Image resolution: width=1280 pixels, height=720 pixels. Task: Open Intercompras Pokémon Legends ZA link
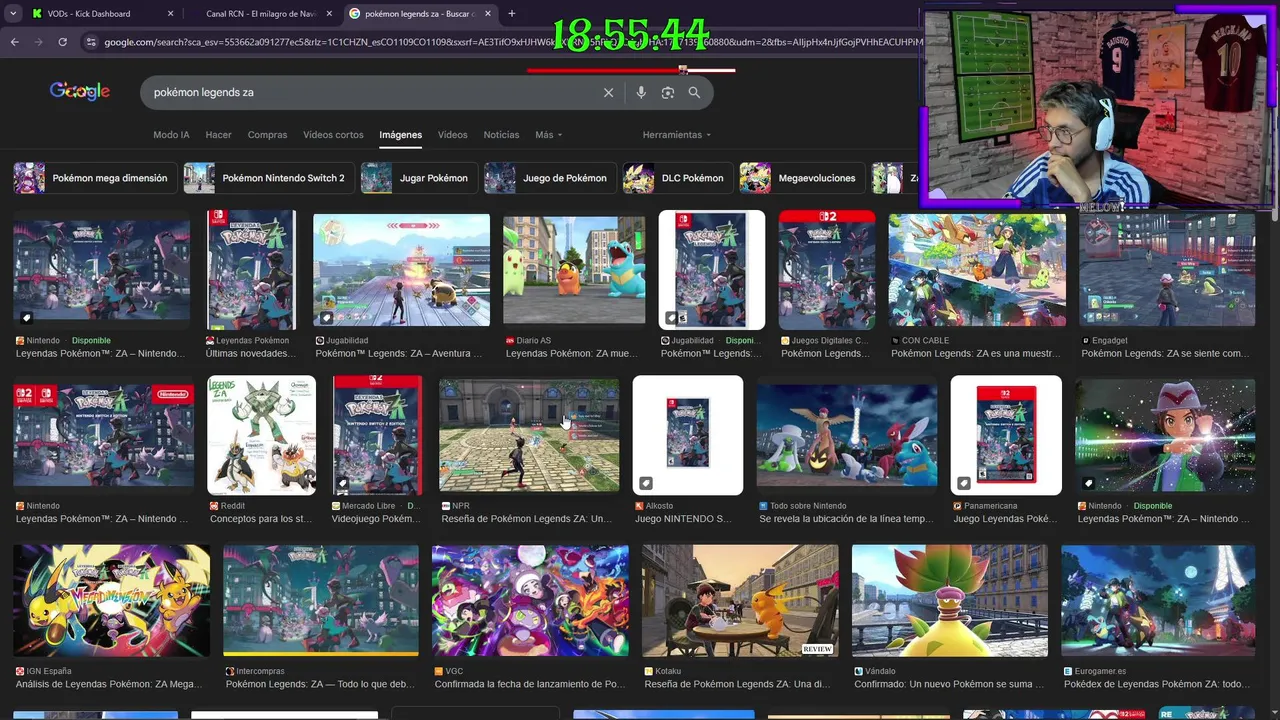pos(320,684)
